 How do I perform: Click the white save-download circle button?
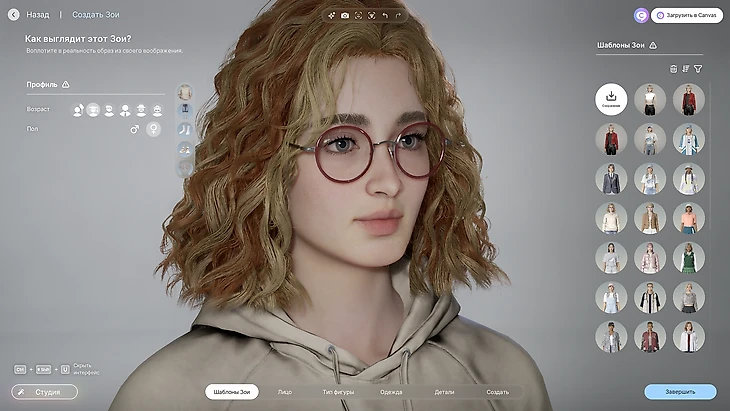611,99
